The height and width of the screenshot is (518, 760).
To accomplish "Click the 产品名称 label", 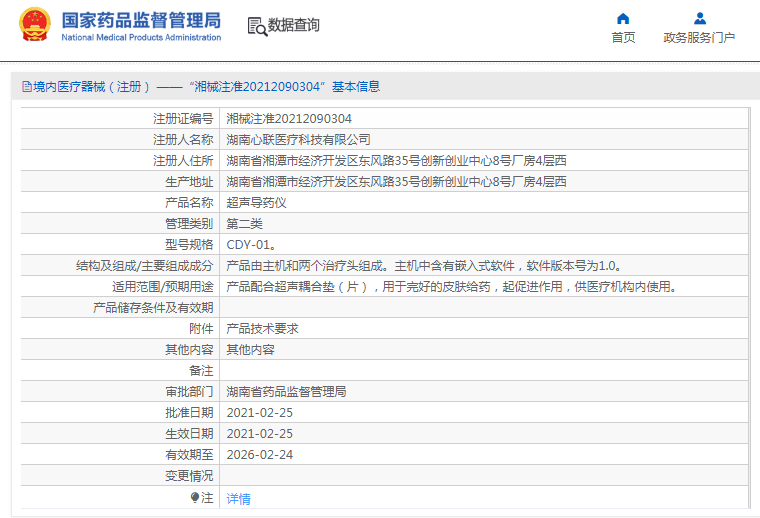I will pos(189,203).
